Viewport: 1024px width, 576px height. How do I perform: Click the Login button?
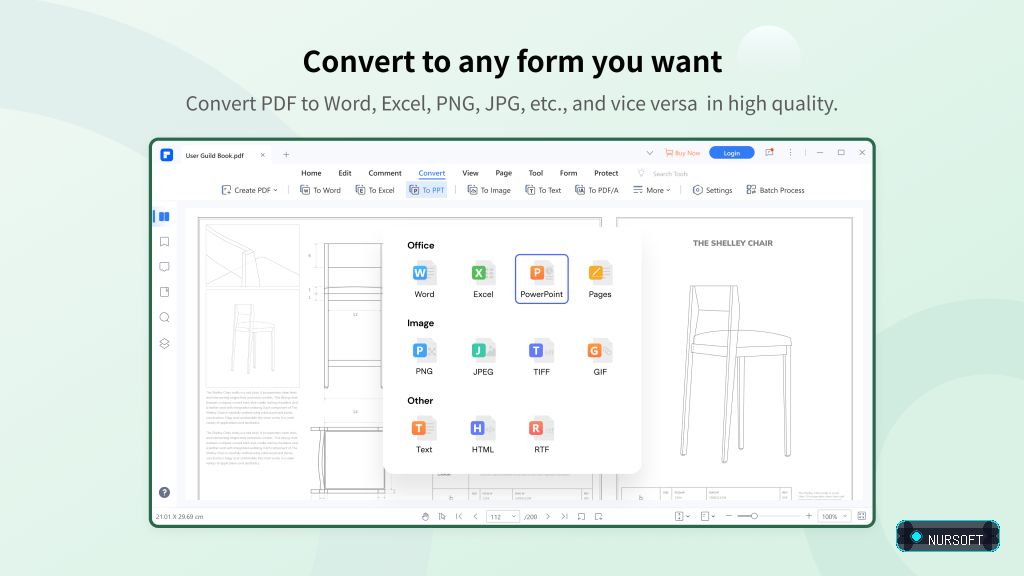[x=731, y=153]
